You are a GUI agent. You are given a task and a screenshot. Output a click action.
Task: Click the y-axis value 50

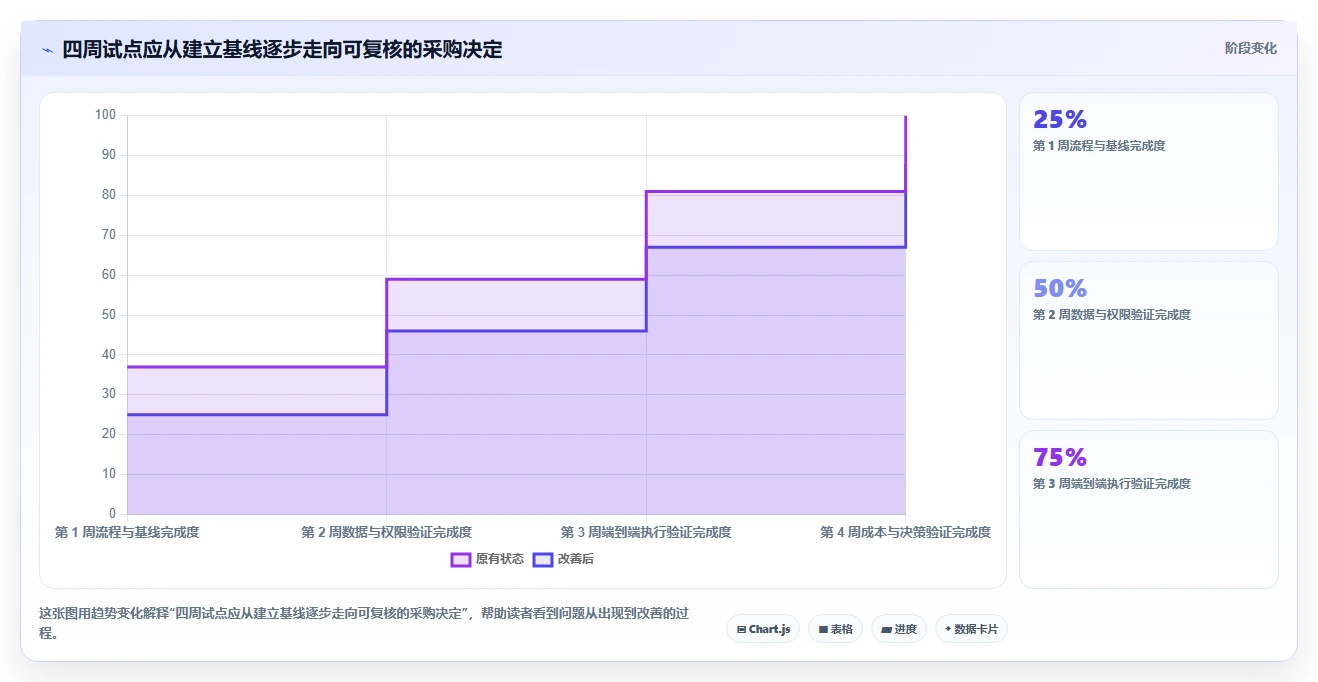[108, 315]
